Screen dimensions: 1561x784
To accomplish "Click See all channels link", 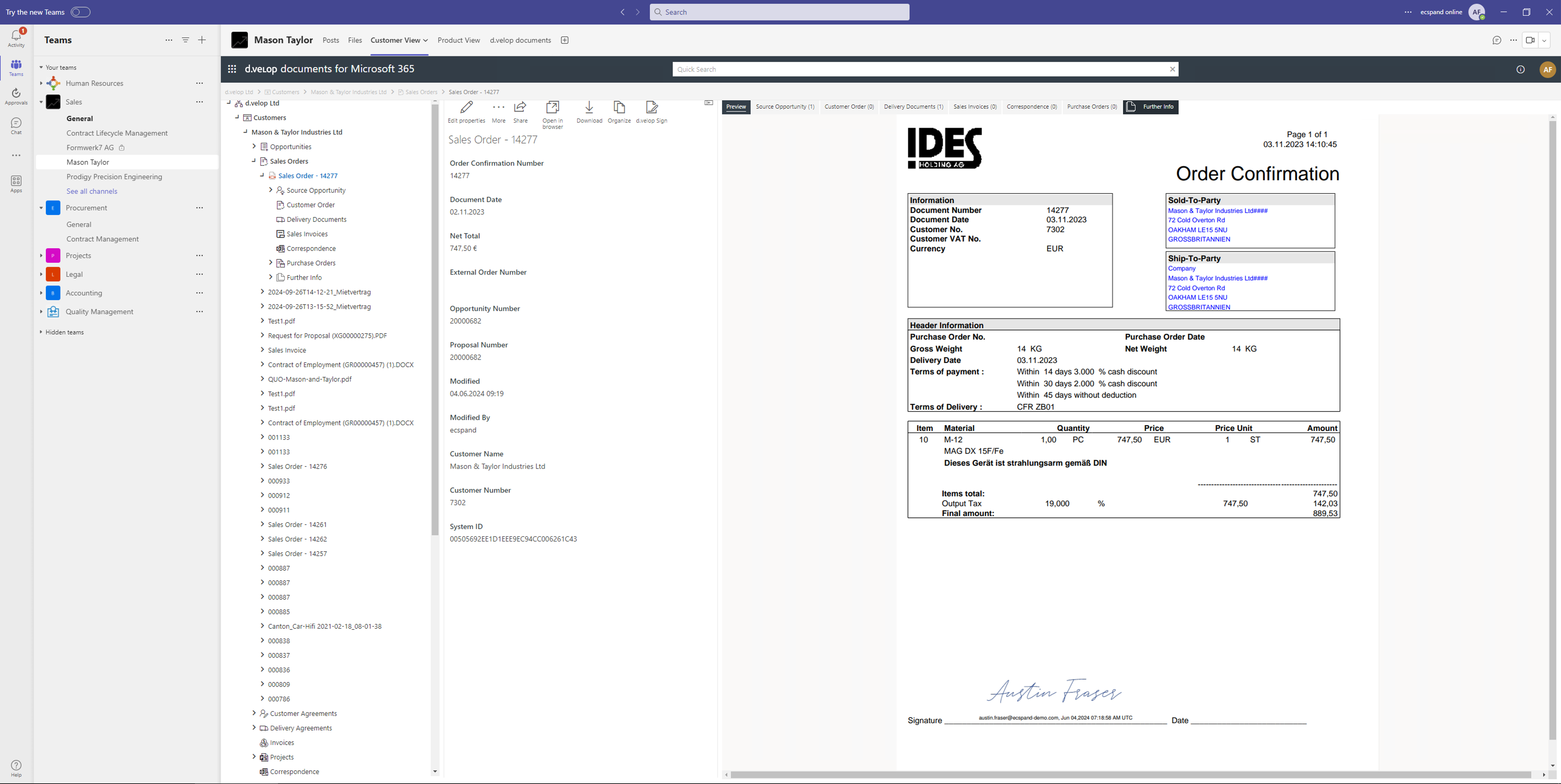I will pyautogui.click(x=92, y=191).
